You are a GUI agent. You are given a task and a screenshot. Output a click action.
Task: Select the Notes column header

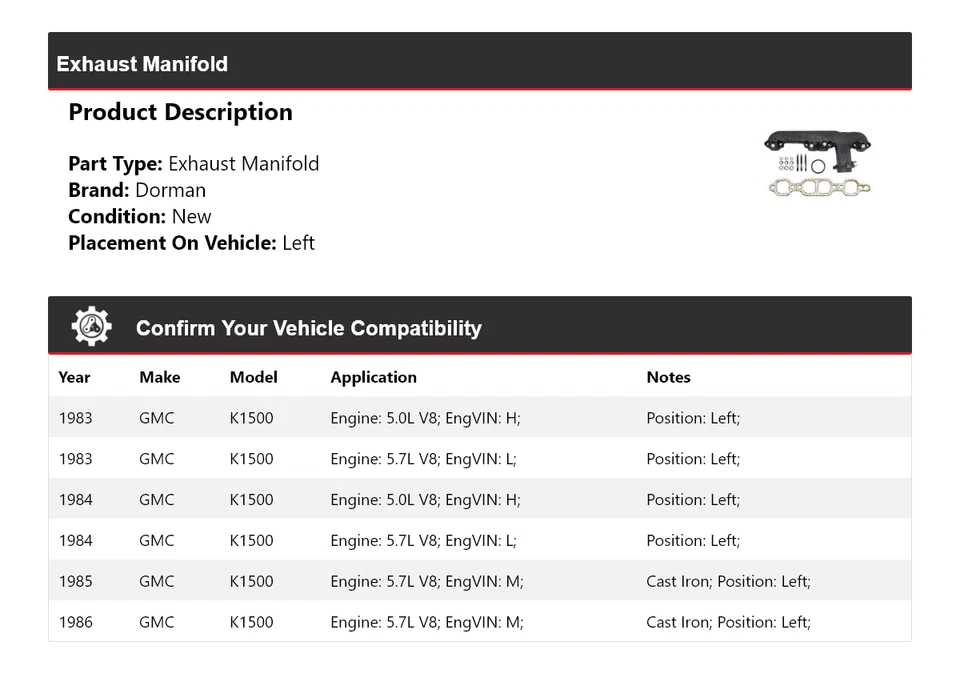point(668,377)
